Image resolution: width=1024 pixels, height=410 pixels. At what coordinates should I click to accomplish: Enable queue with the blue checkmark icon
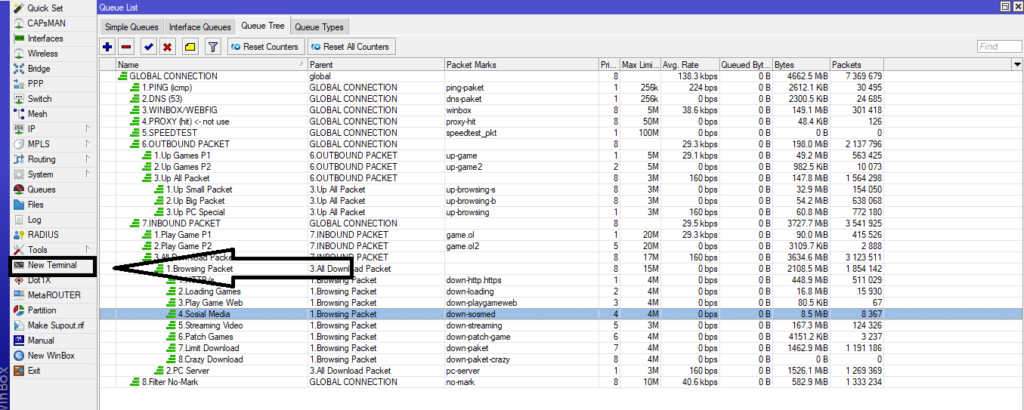tap(148, 46)
